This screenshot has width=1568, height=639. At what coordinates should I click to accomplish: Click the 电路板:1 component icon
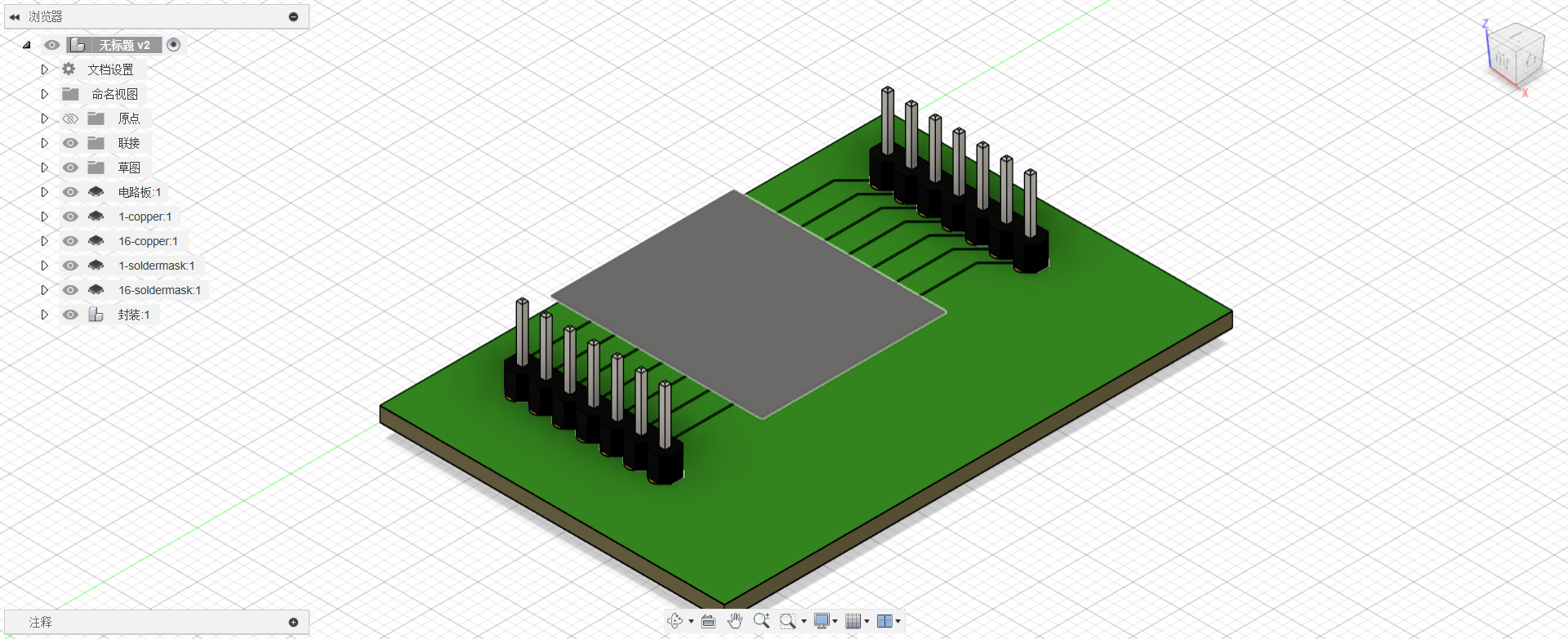click(x=96, y=192)
